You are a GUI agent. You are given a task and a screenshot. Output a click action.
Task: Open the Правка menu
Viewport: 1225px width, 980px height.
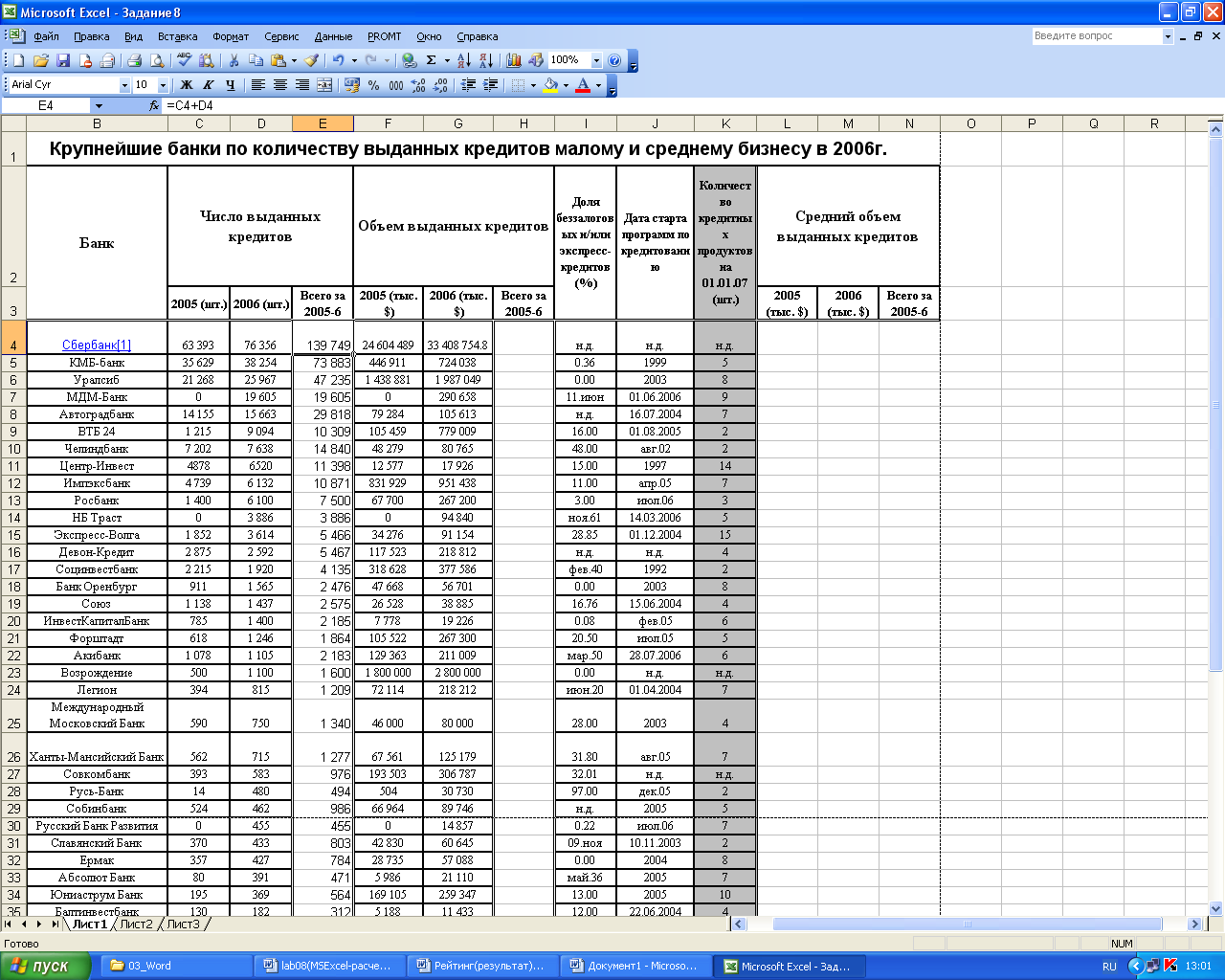(91, 36)
